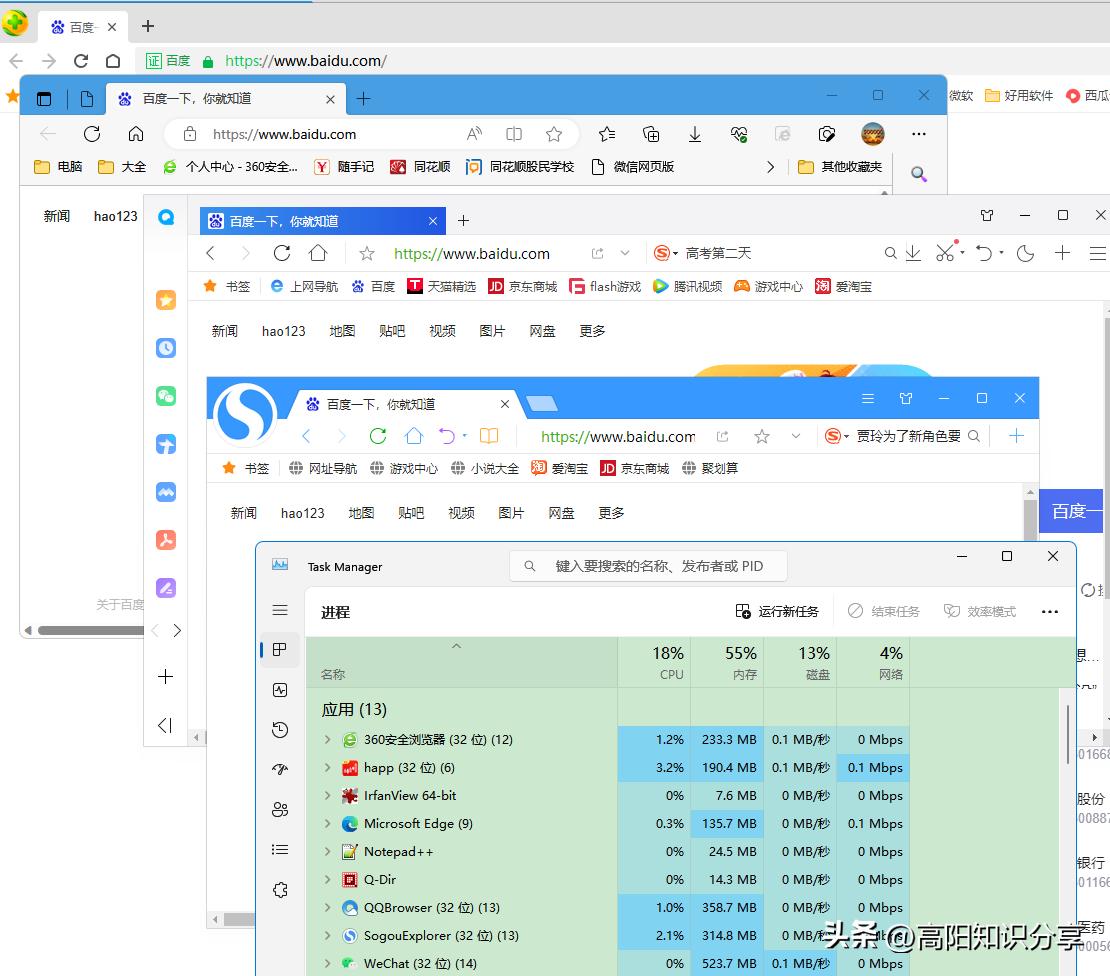Screen dimensions: 1110x976
Task: Select the 百度一下 tab in Sogou browser
Action: (406, 404)
